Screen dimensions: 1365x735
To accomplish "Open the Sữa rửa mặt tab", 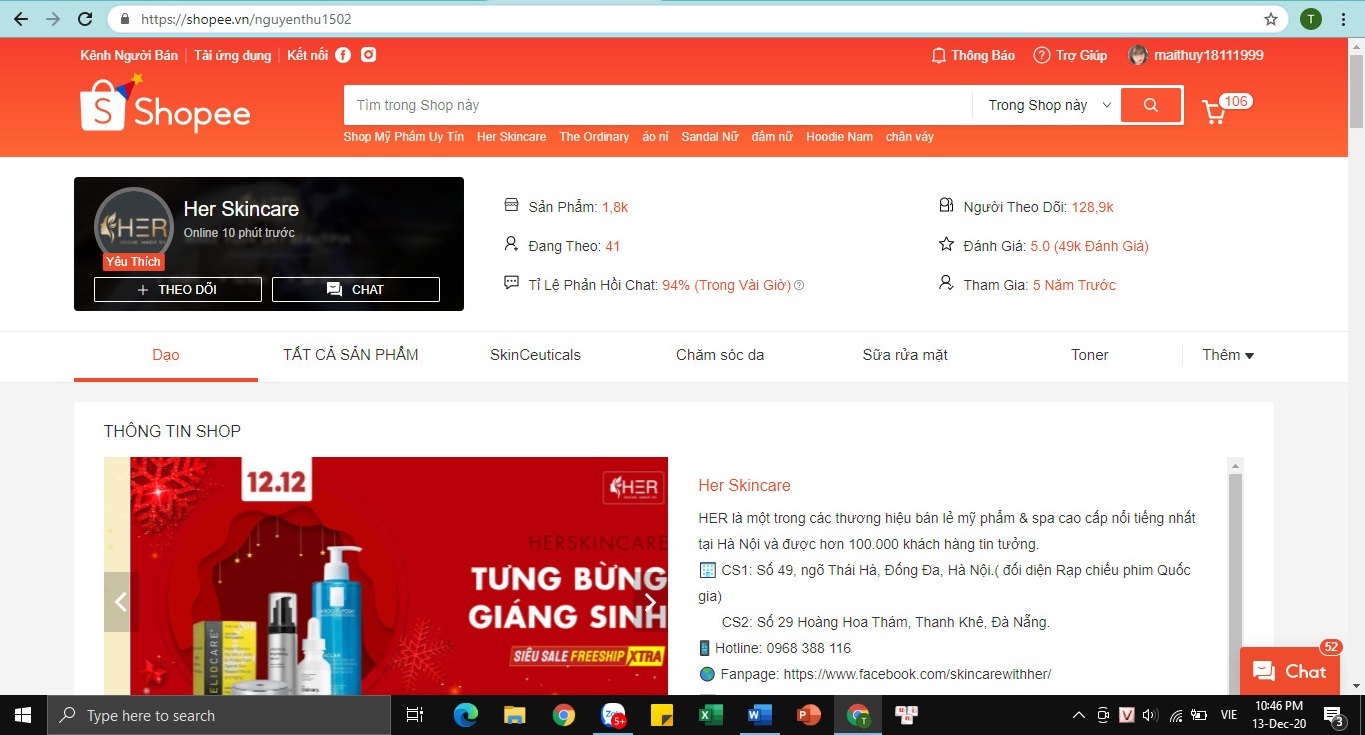I will click(905, 355).
